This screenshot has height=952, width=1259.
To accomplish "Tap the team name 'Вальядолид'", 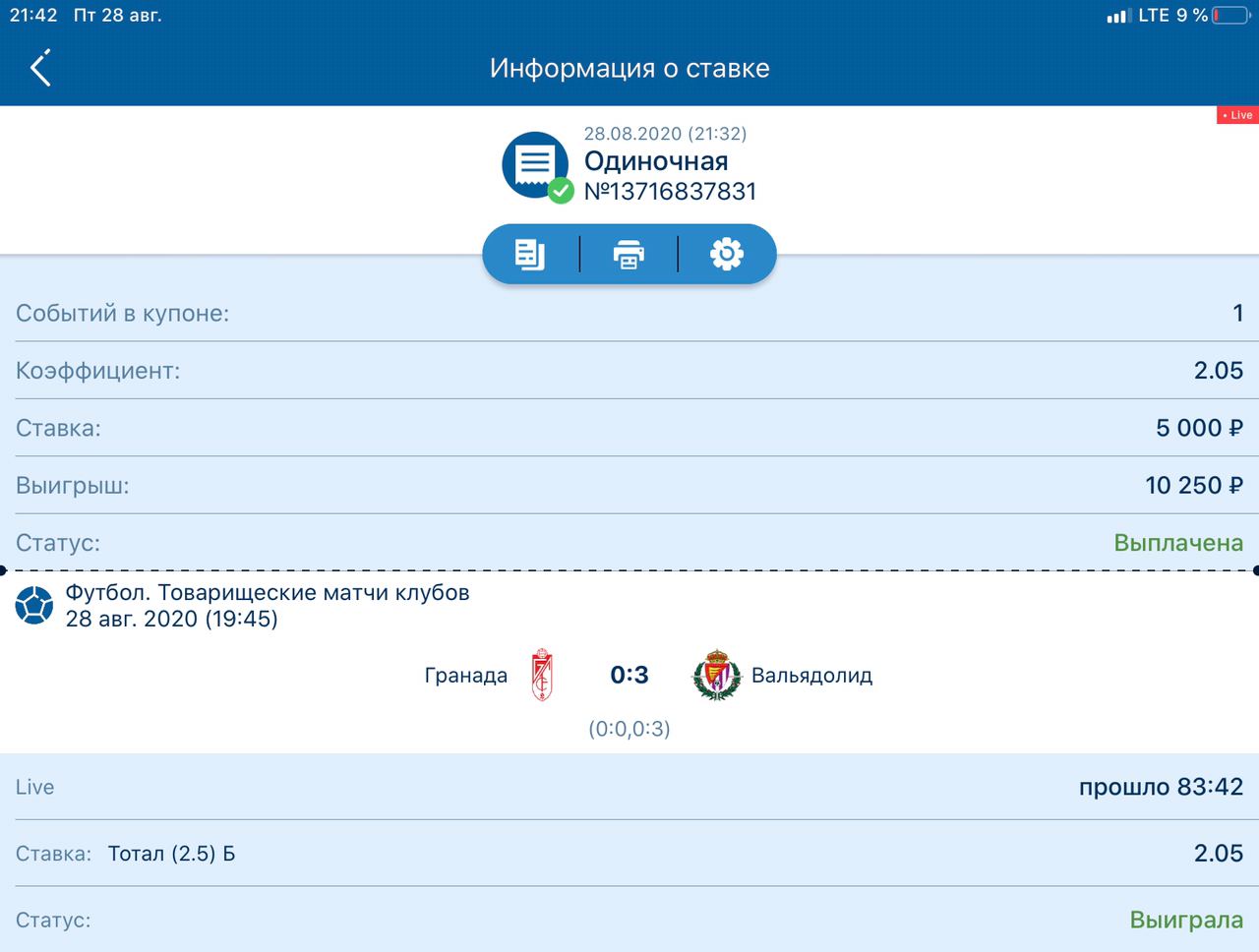I will click(x=812, y=676).
